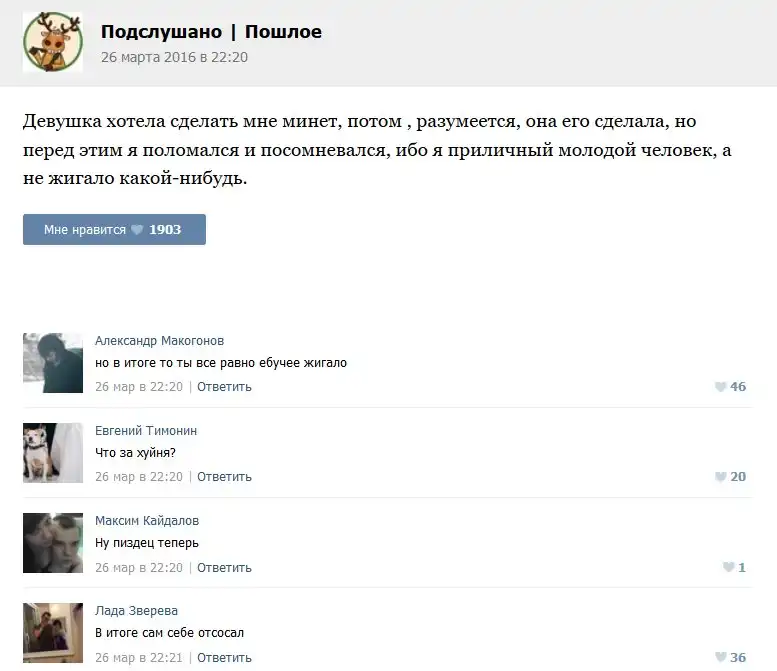Click the deer avatar of the community
This screenshot has width=777, height=671.
coord(52,42)
